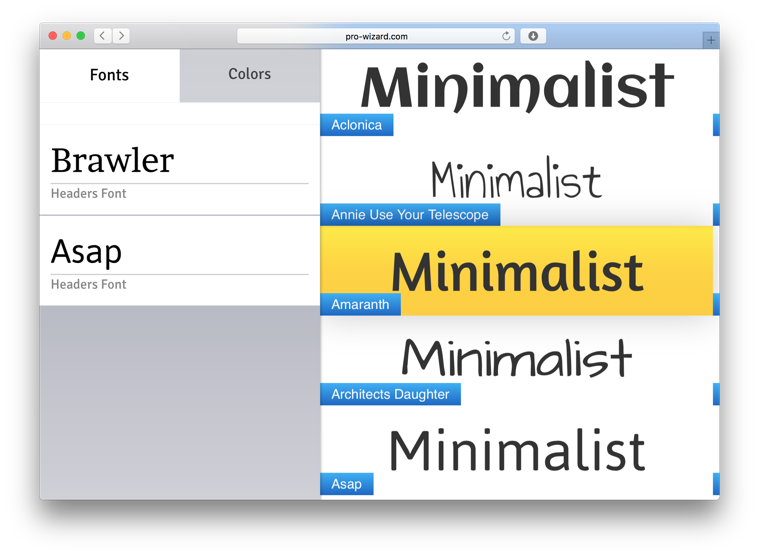The width and height of the screenshot is (759, 556).
Task: Switch to the Colors tab
Action: click(x=250, y=75)
